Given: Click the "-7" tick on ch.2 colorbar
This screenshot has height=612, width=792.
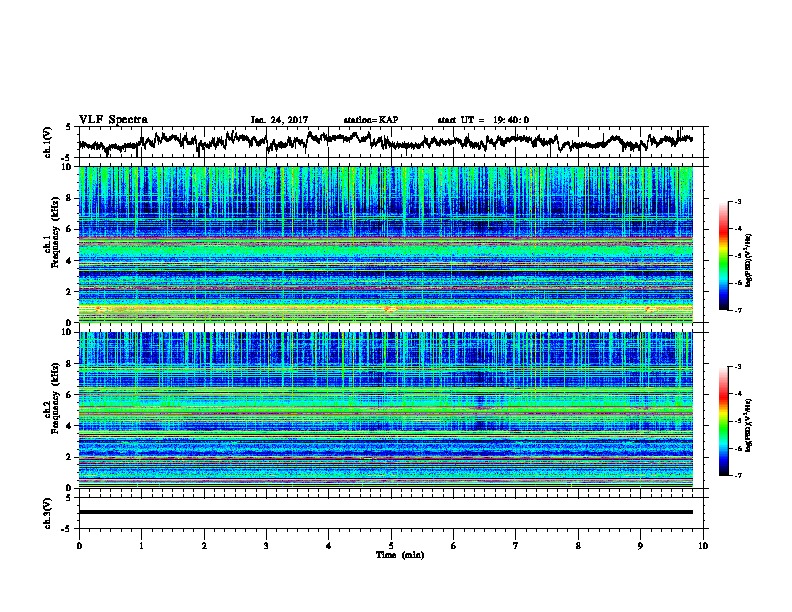Looking at the screenshot, I should (738, 475).
